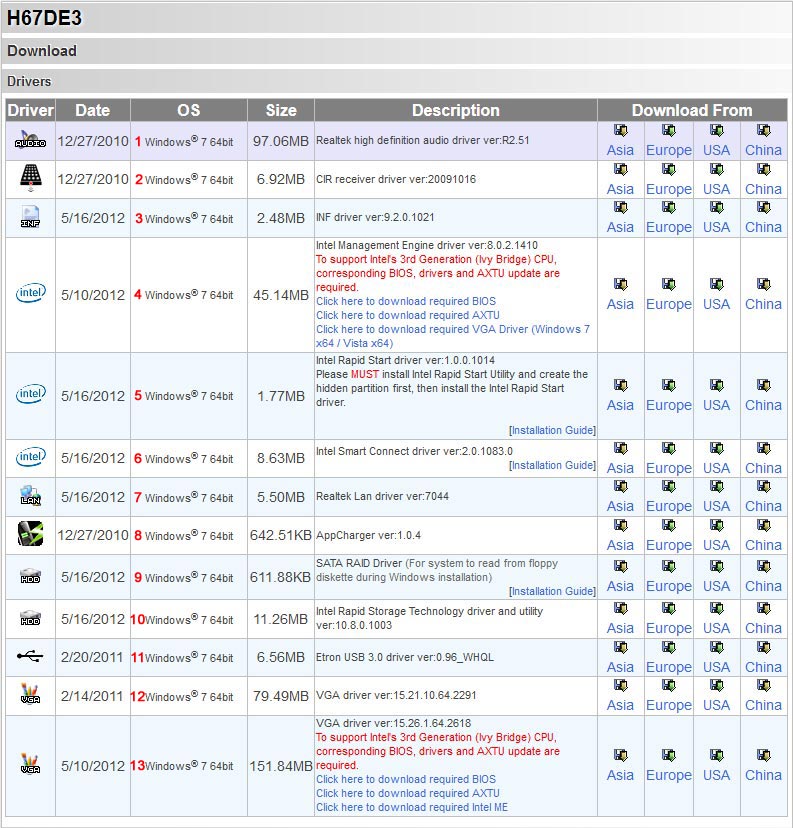Open 'Click here to download required BIOS' in the Management Engine row
This screenshot has height=828, width=793.
click(406, 301)
